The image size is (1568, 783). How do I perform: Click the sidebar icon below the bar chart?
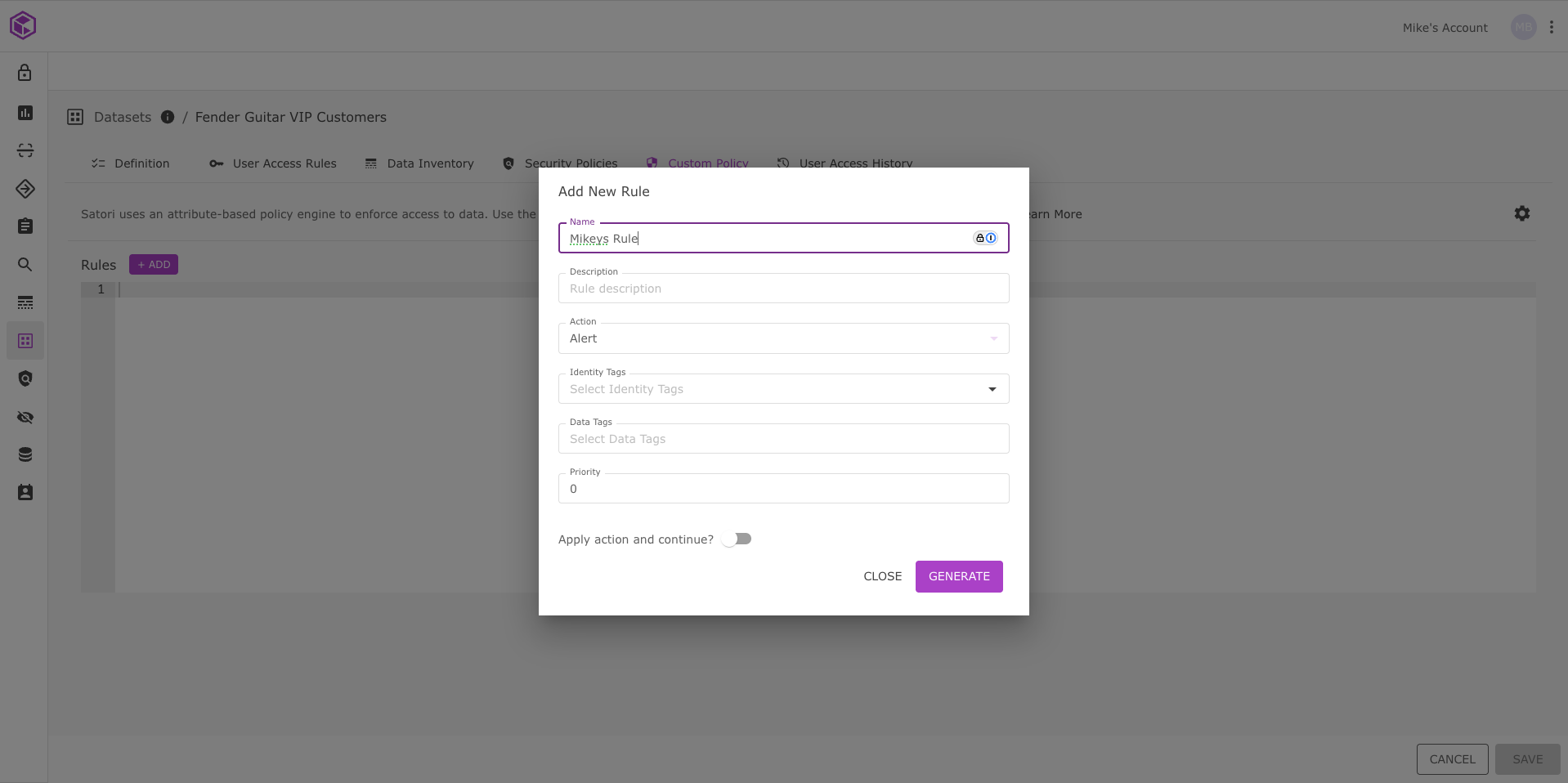(25, 150)
